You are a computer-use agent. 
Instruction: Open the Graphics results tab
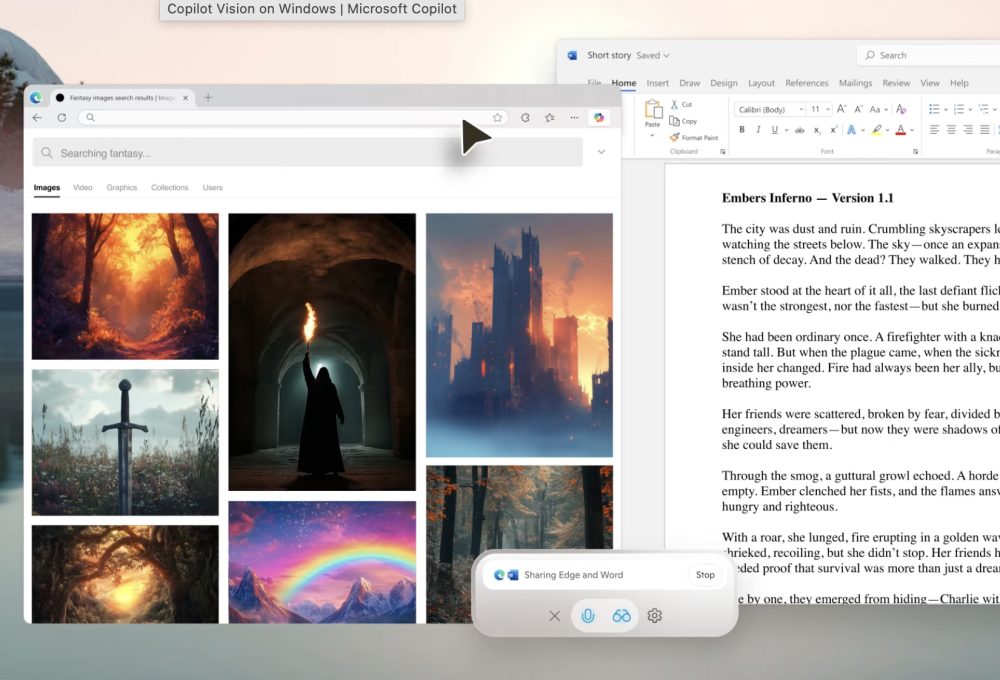point(122,188)
